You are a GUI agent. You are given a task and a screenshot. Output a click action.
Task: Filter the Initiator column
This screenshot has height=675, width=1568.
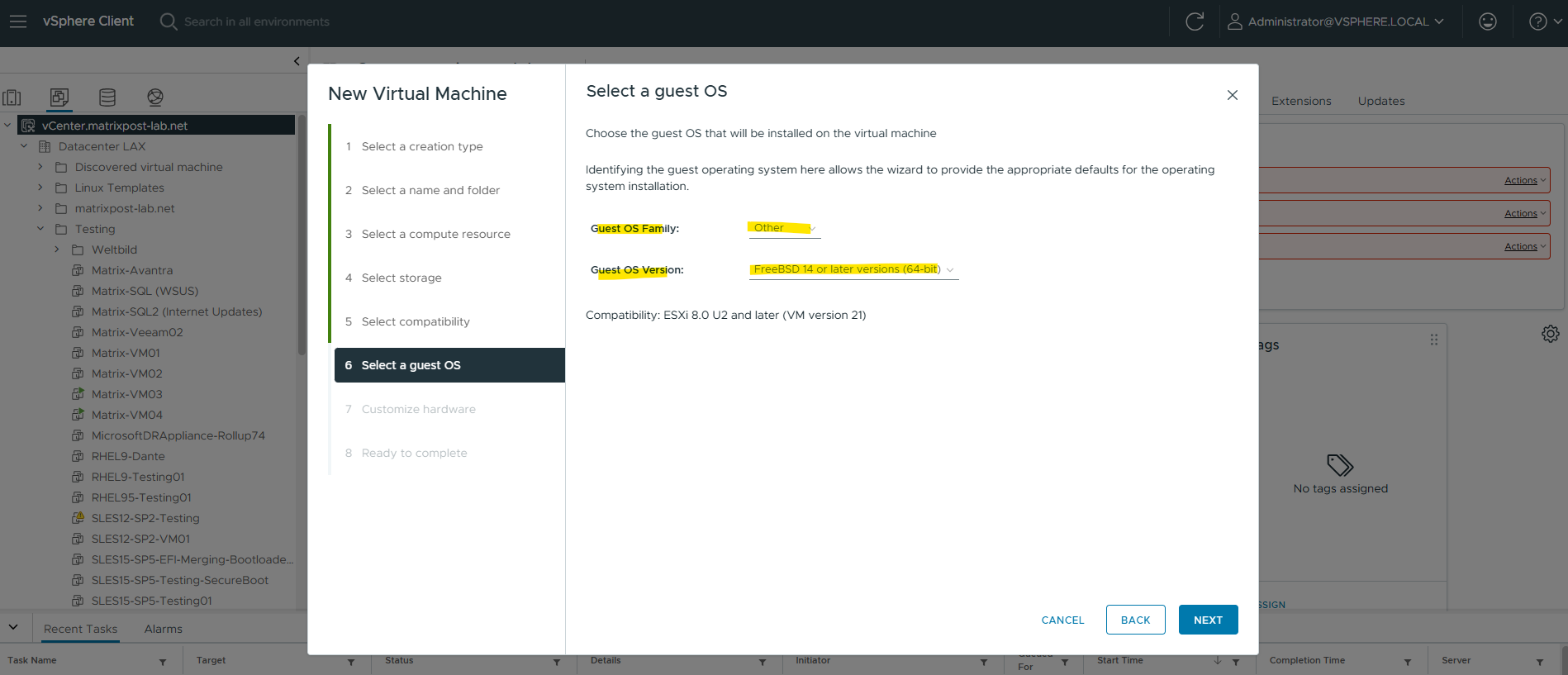click(x=984, y=662)
